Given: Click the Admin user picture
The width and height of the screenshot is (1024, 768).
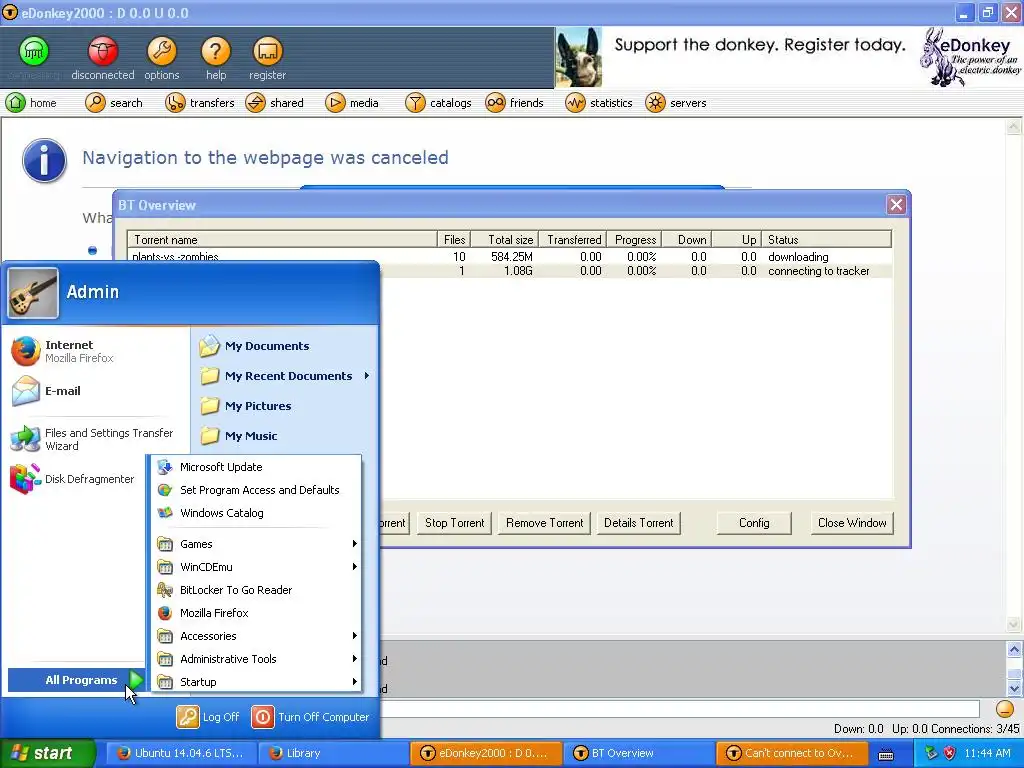Looking at the screenshot, I should (x=33, y=293).
